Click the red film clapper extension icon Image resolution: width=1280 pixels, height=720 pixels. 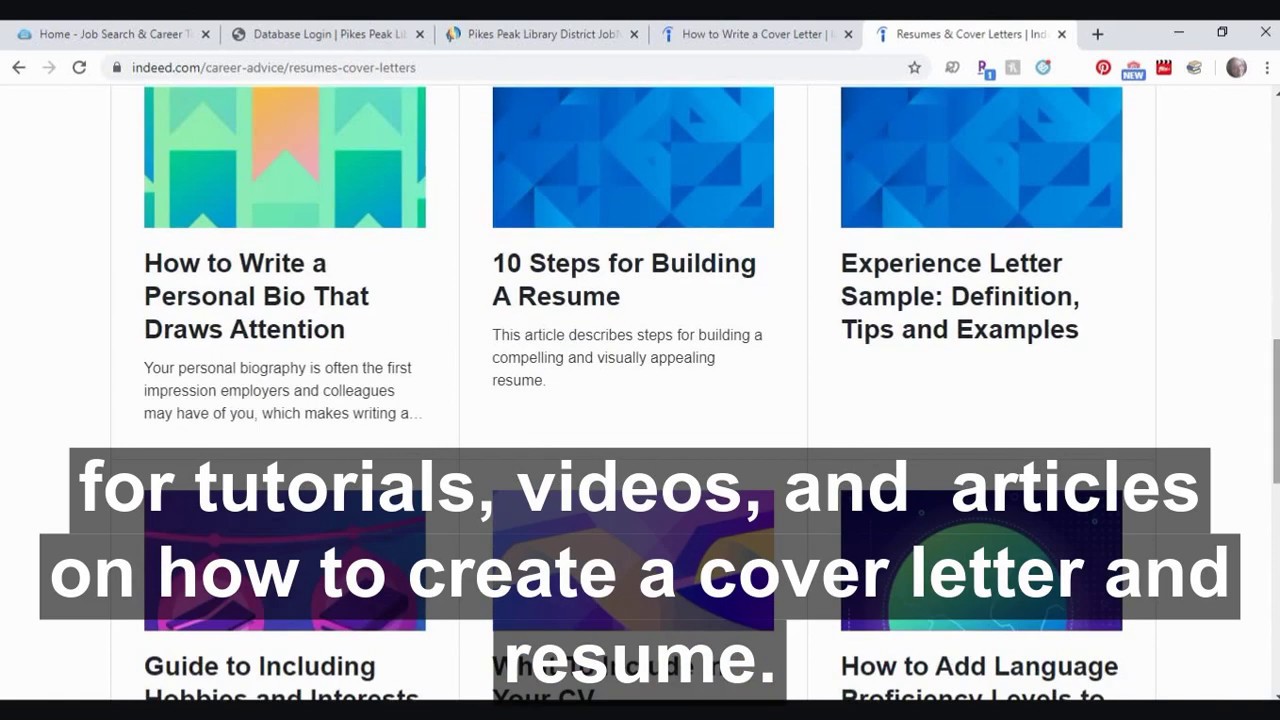point(1164,67)
